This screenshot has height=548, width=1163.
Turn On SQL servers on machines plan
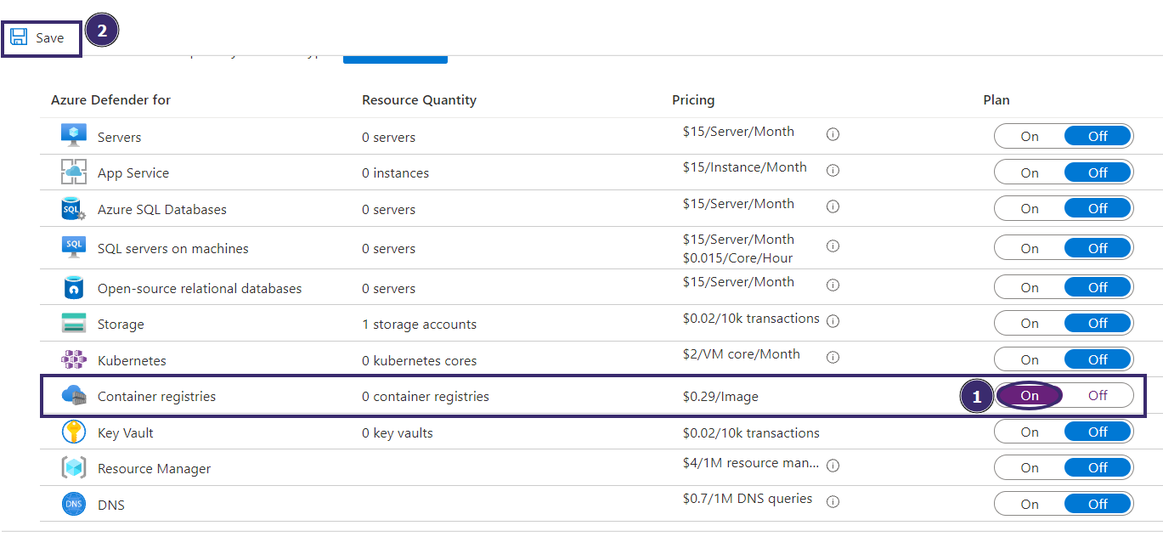point(1029,248)
